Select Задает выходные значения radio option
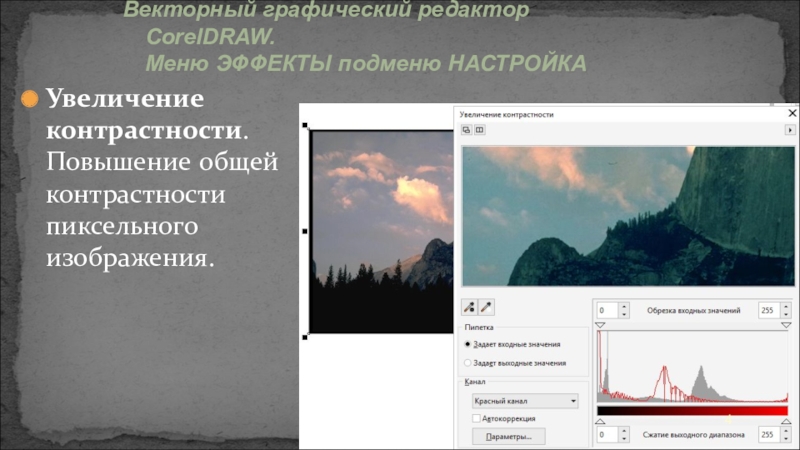800x450 pixels. click(x=515, y=363)
